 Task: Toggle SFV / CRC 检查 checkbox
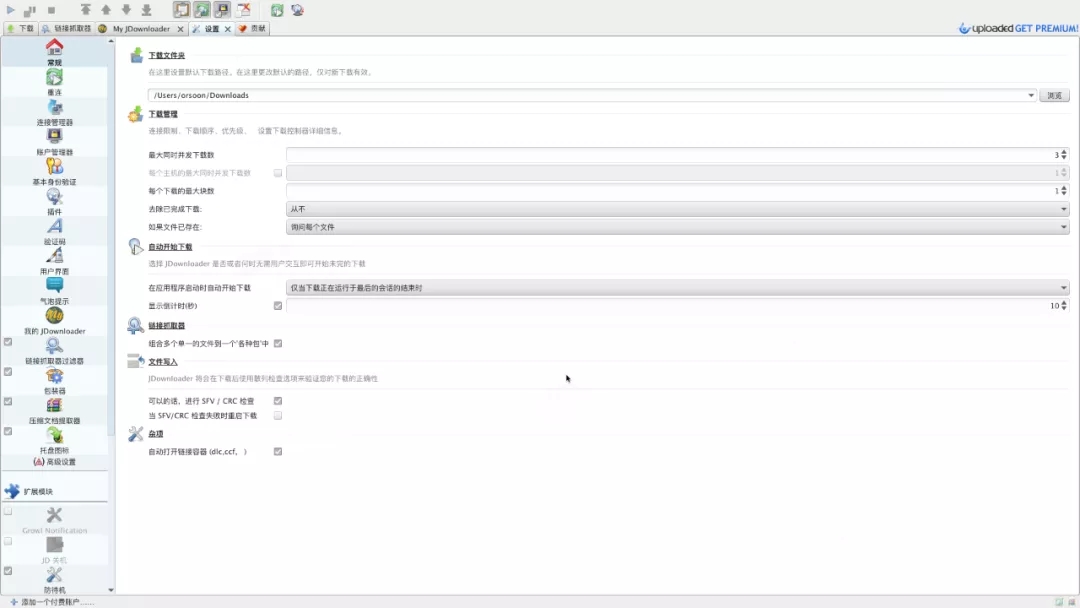[x=278, y=401]
